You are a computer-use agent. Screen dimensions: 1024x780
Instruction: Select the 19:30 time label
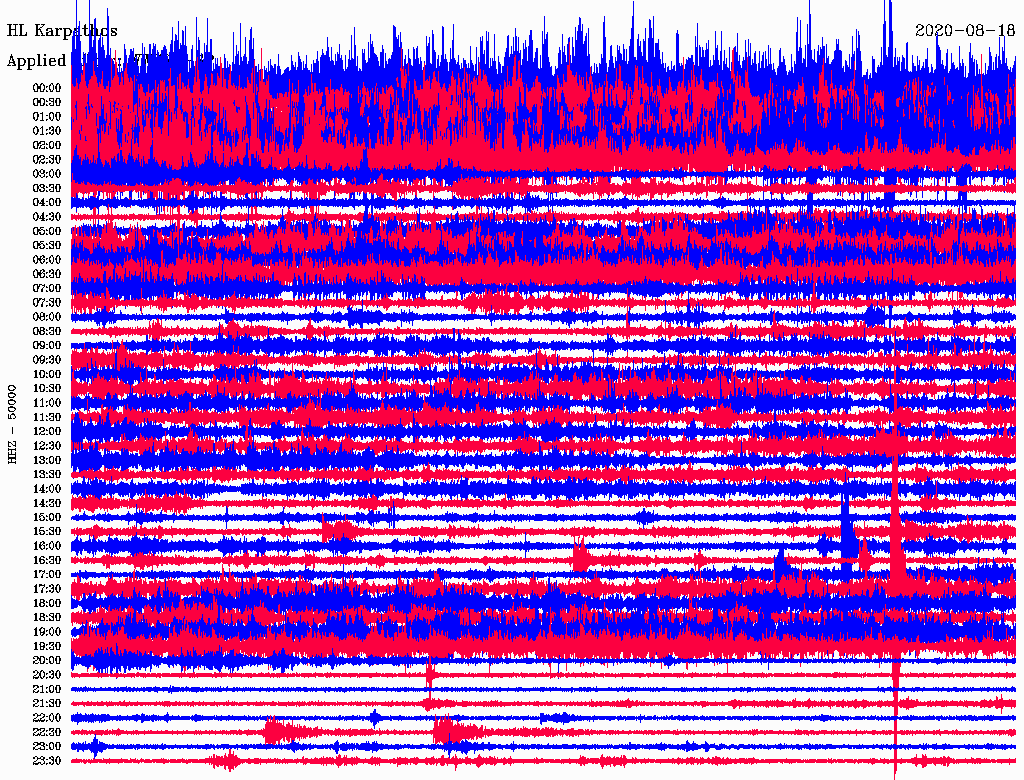(x=47, y=647)
